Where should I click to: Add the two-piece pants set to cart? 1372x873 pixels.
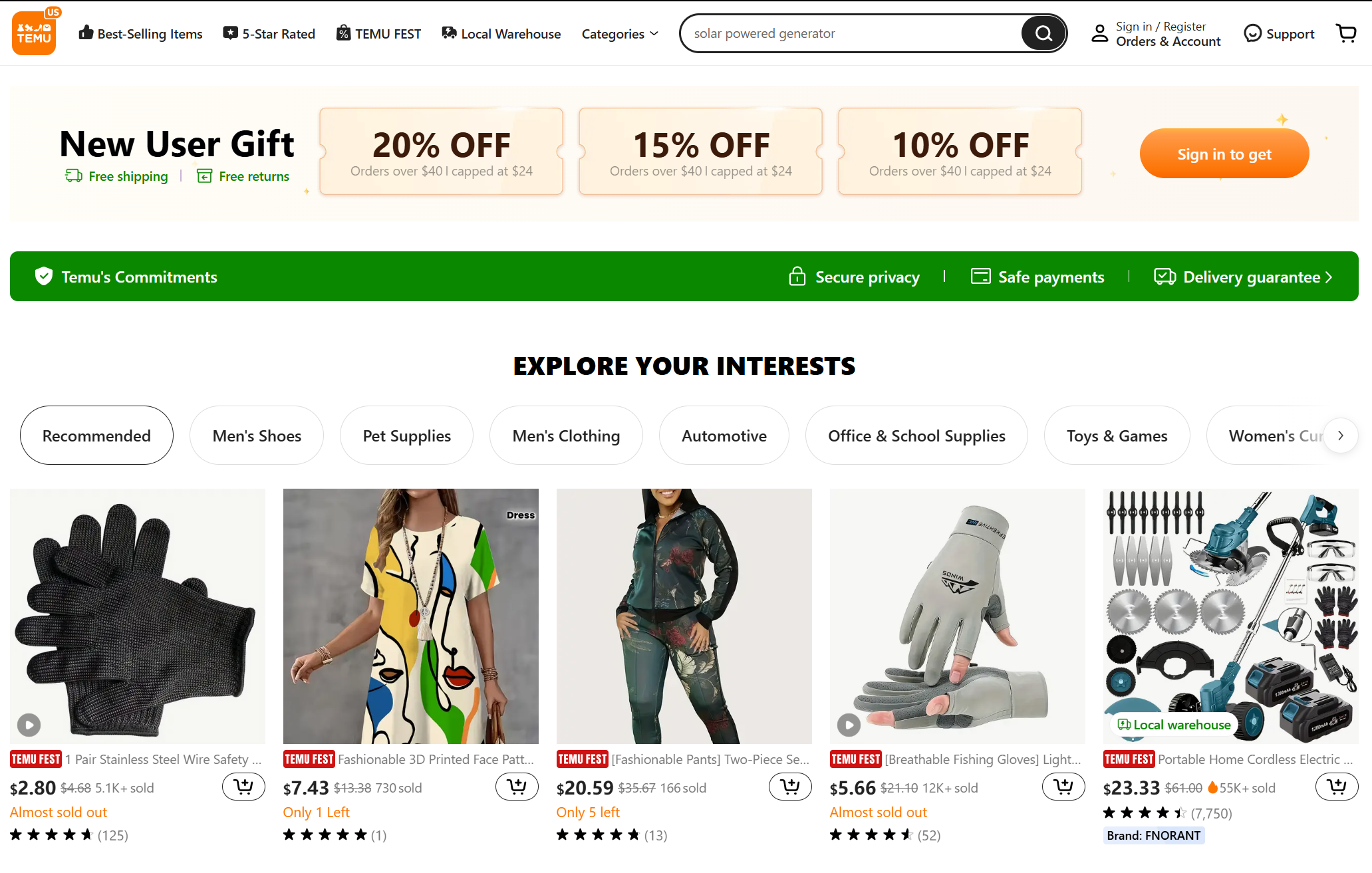coord(790,787)
